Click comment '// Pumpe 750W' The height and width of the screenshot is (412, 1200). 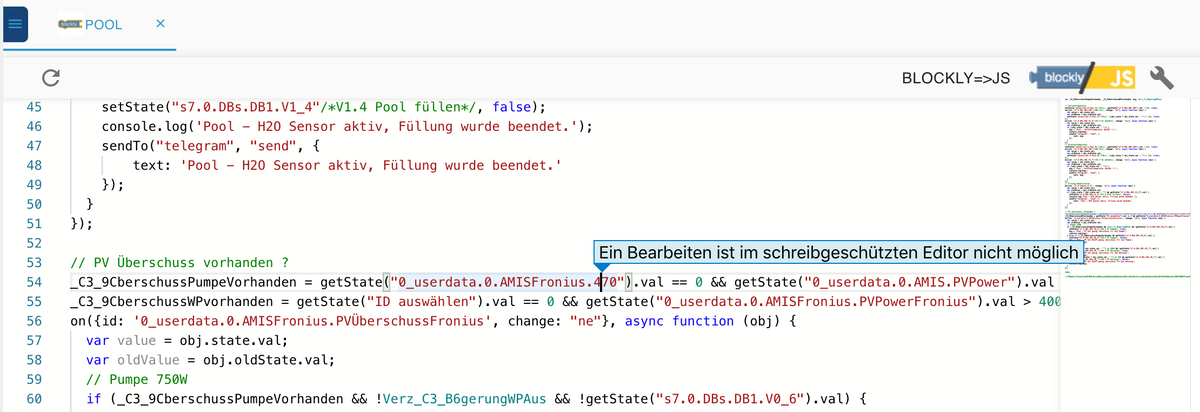pos(135,380)
